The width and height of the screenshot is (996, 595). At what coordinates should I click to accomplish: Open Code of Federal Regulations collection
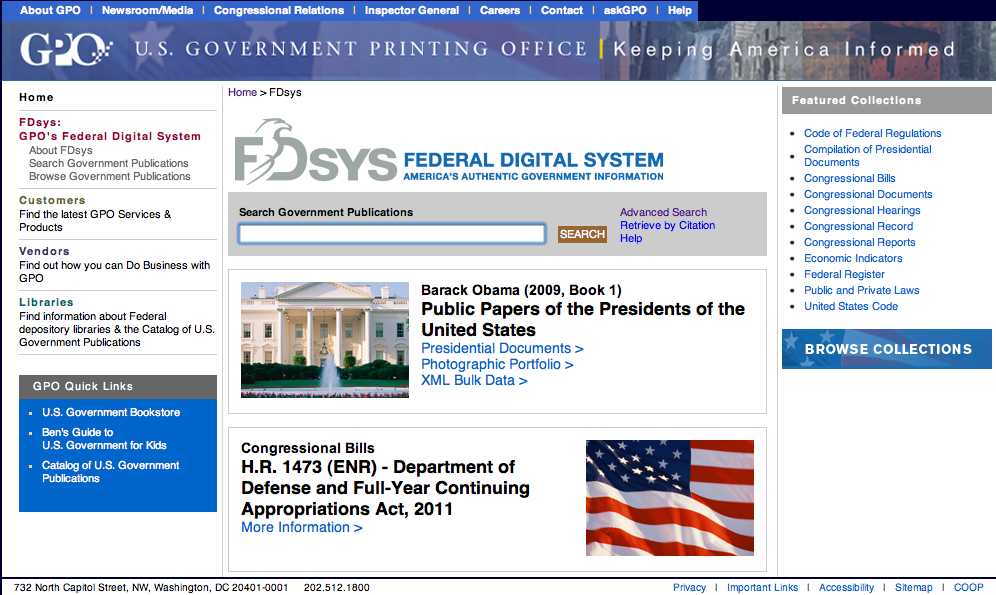[872, 133]
